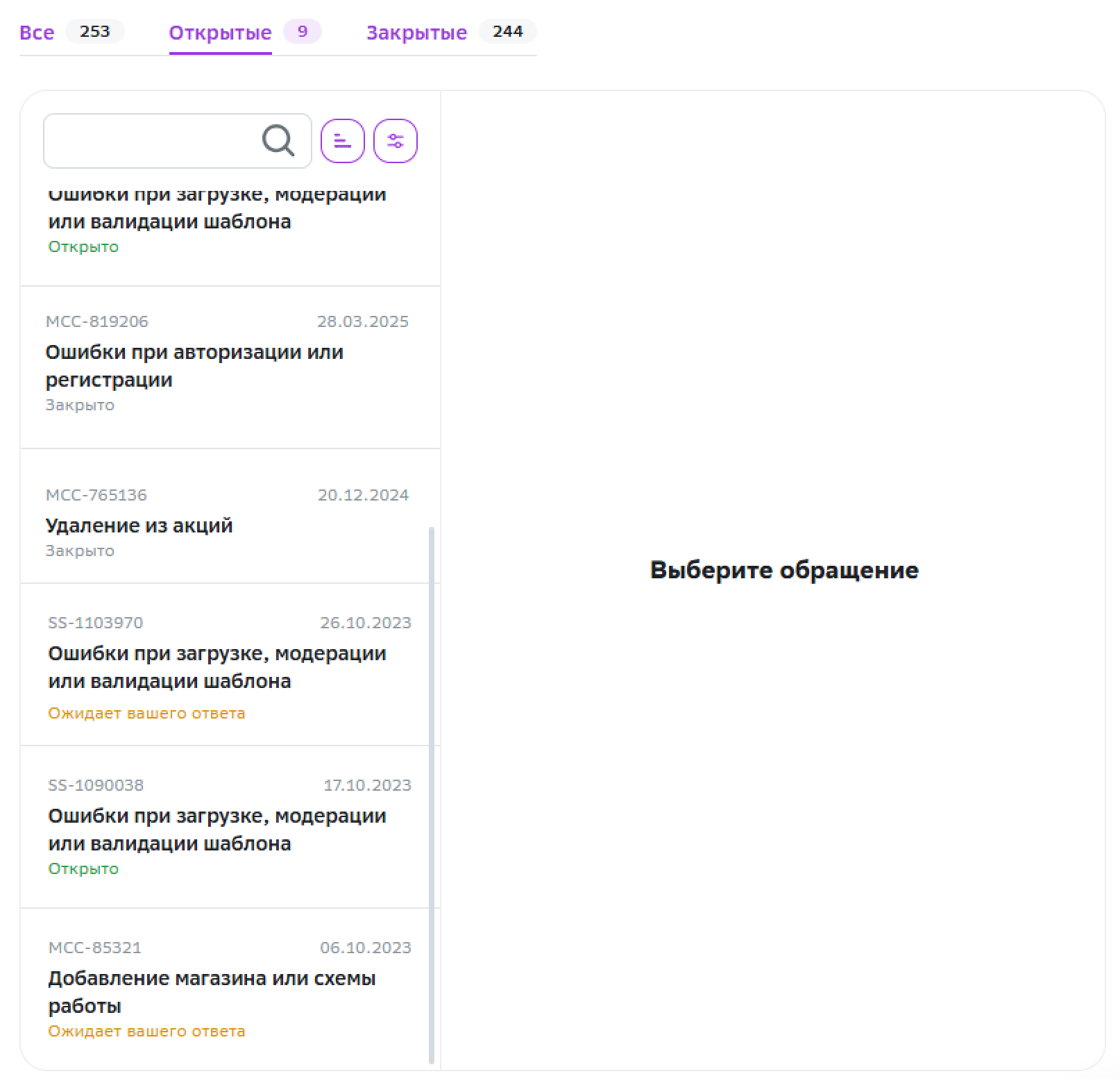The image size is (1120, 1083).
Task: Open the Удаление из акций ticket
Action: (139, 526)
